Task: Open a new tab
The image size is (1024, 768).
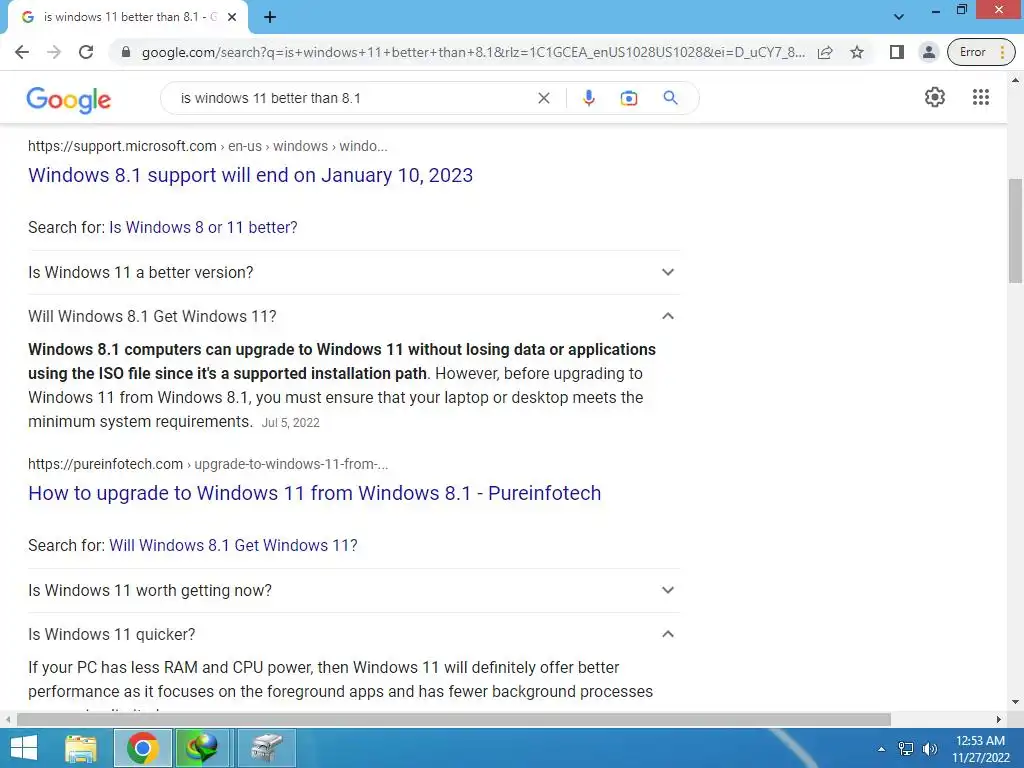Action: (x=270, y=17)
